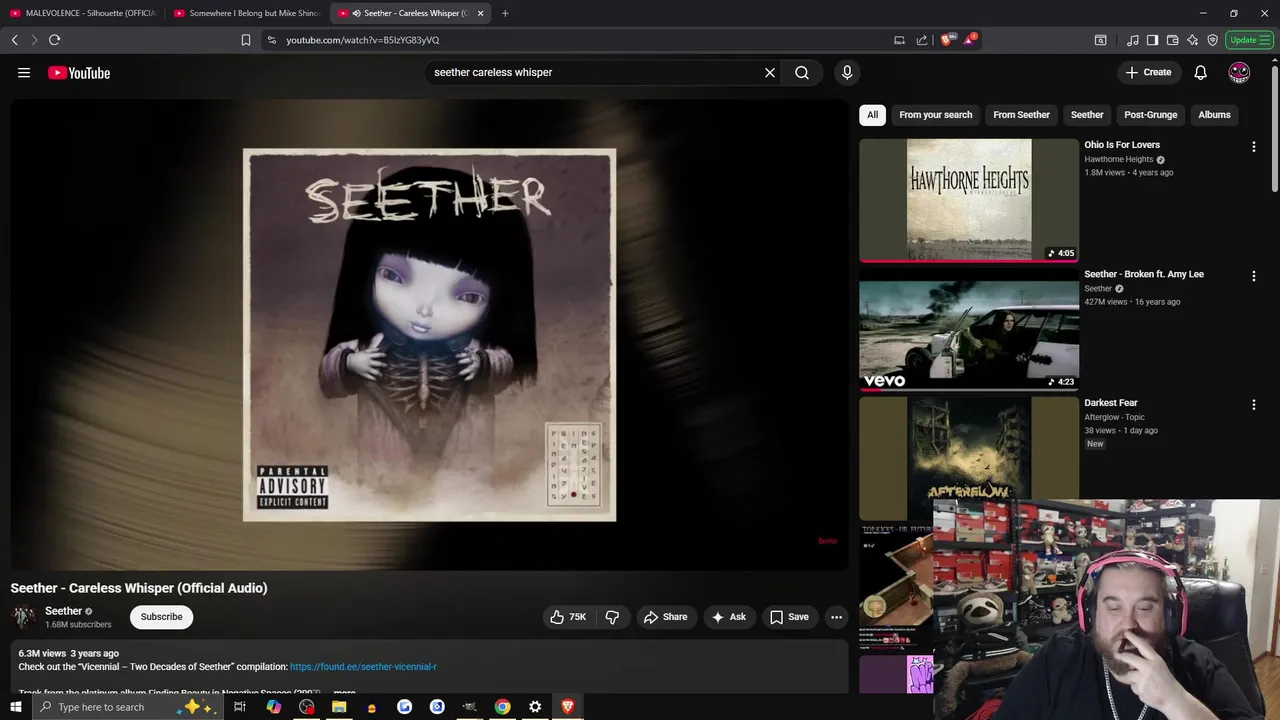Open YouTube notifications bell

click(x=1200, y=72)
